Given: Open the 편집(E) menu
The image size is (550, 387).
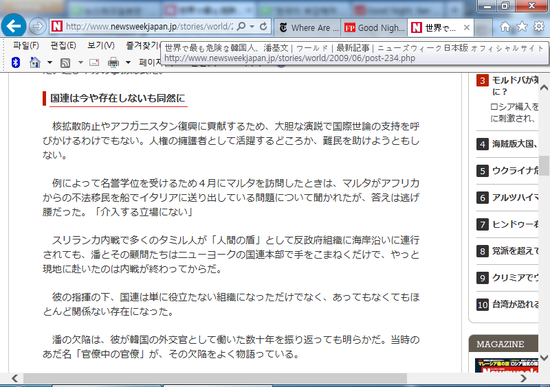Looking at the screenshot, I should 63,45.
